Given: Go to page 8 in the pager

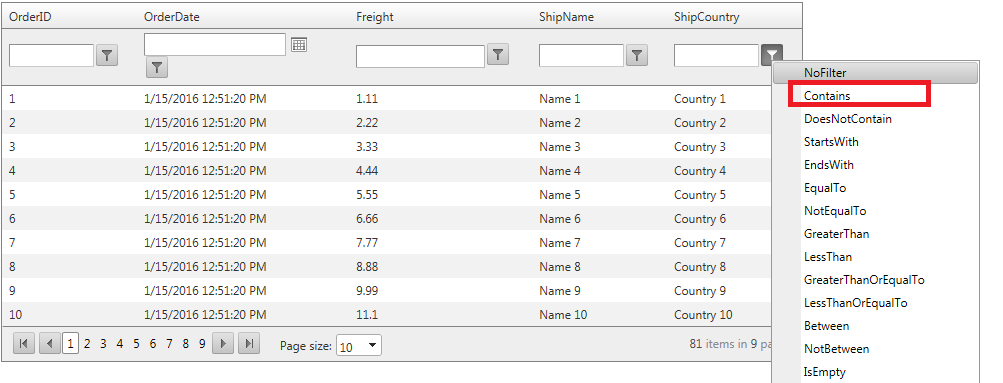Looking at the screenshot, I should point(186,344).
